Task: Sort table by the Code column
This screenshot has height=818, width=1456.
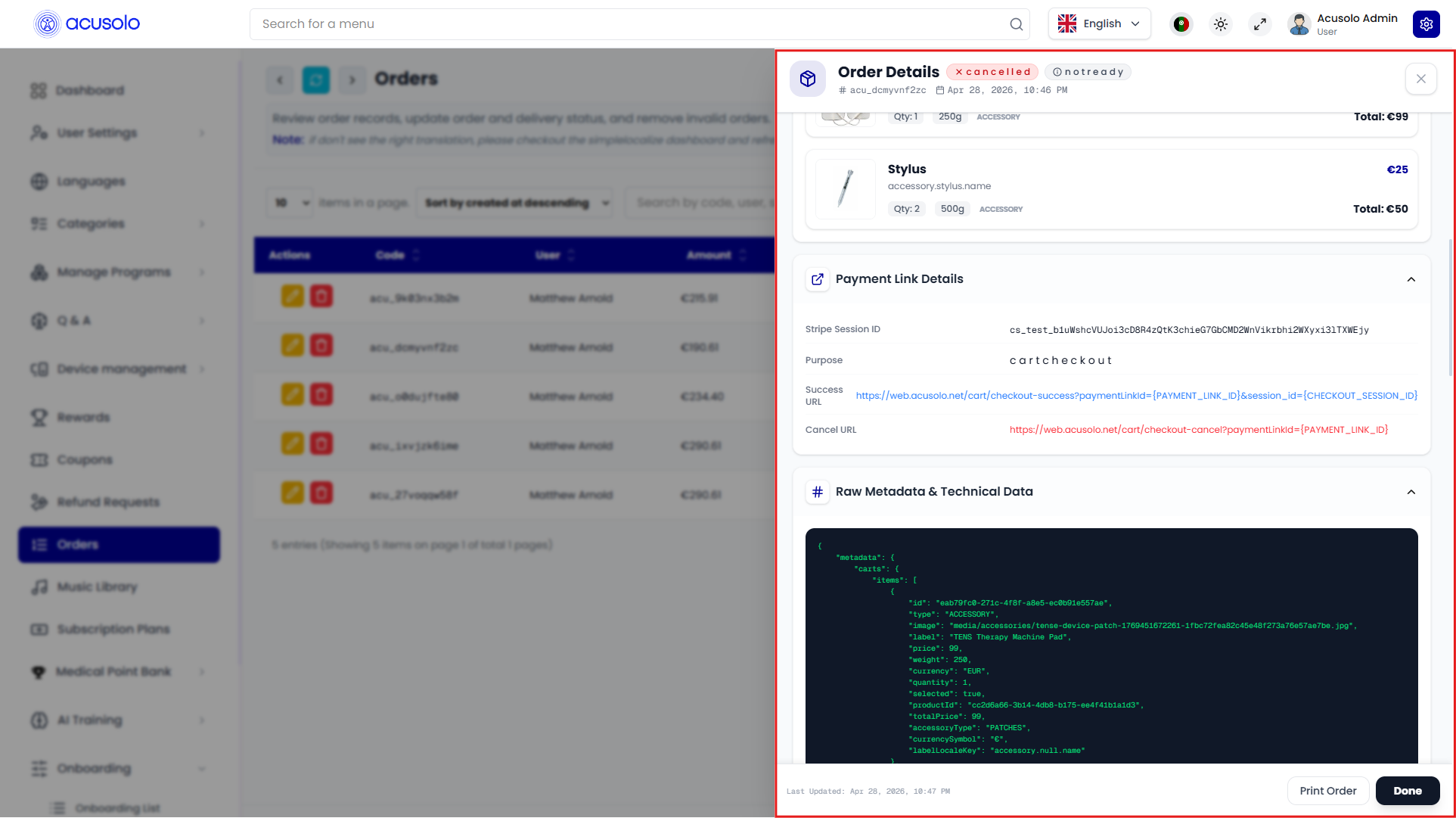Action: click(x=397, y=256)
